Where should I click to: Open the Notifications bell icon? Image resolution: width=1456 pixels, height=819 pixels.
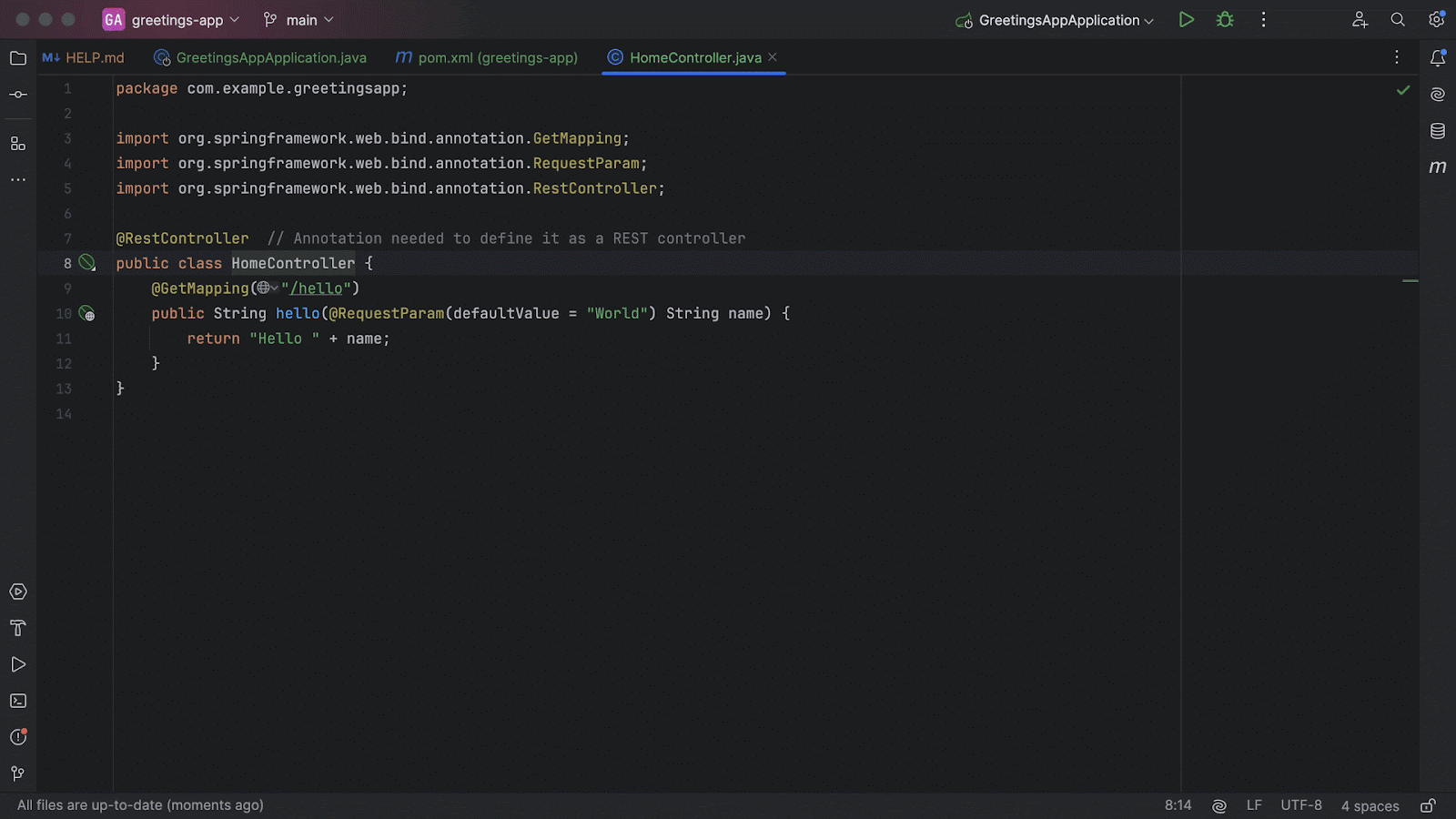(x=1438, y=58)
